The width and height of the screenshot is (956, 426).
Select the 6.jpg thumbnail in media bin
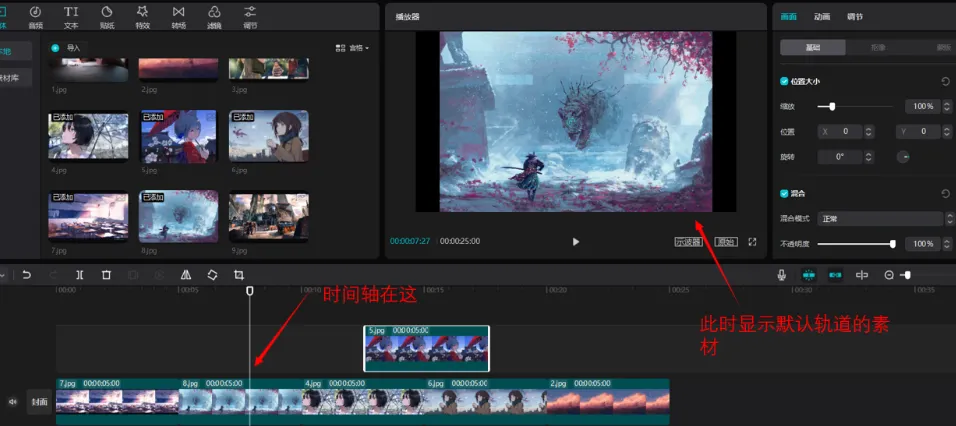pos(269,135)
